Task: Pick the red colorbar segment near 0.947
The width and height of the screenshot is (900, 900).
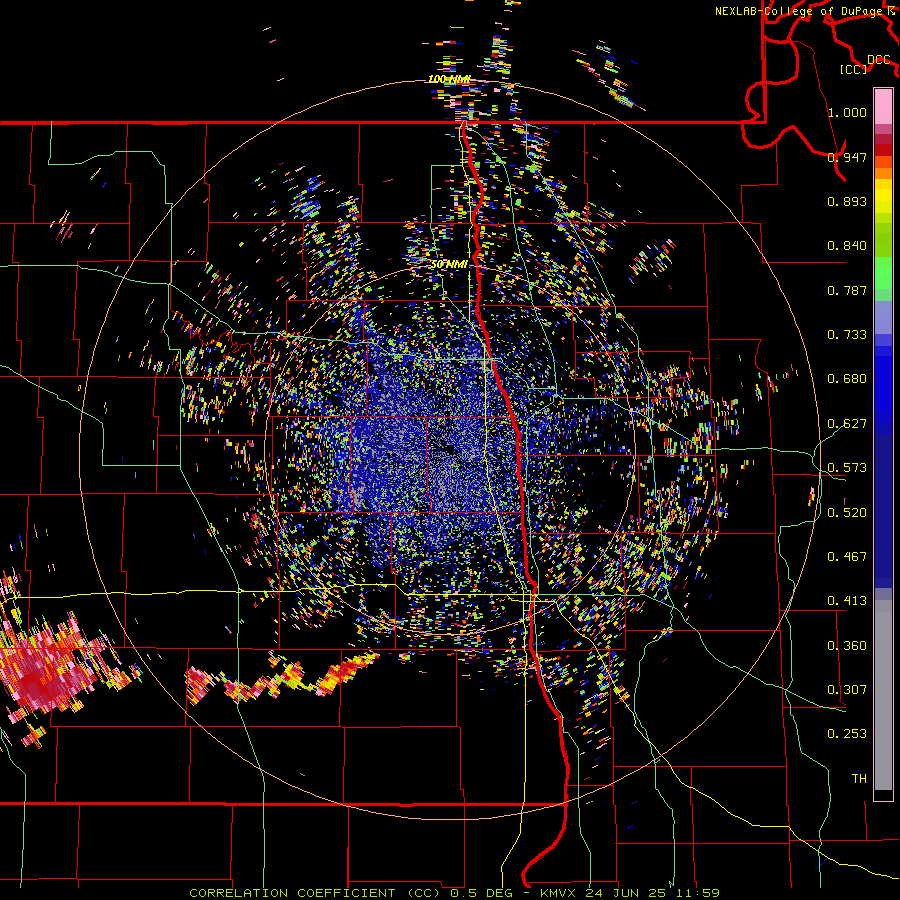Action: click(x=883, y=149)
